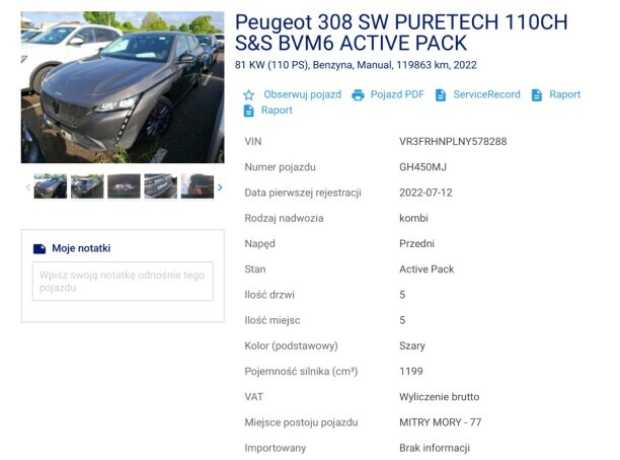Click the ServiceRecord document icon
The height and width of the screenshot is (460, 620).
click(x=440, y=95)
